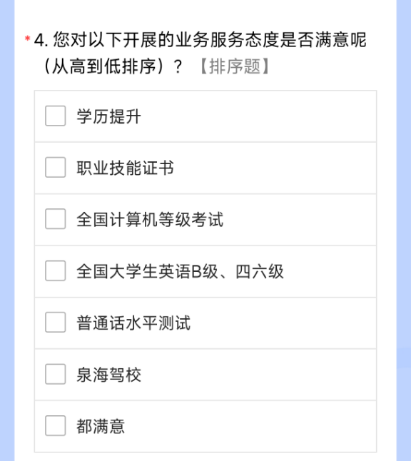This screenshot has width=412, height=462.
Task: Click the question 4 title text
Action: [200, 53]
